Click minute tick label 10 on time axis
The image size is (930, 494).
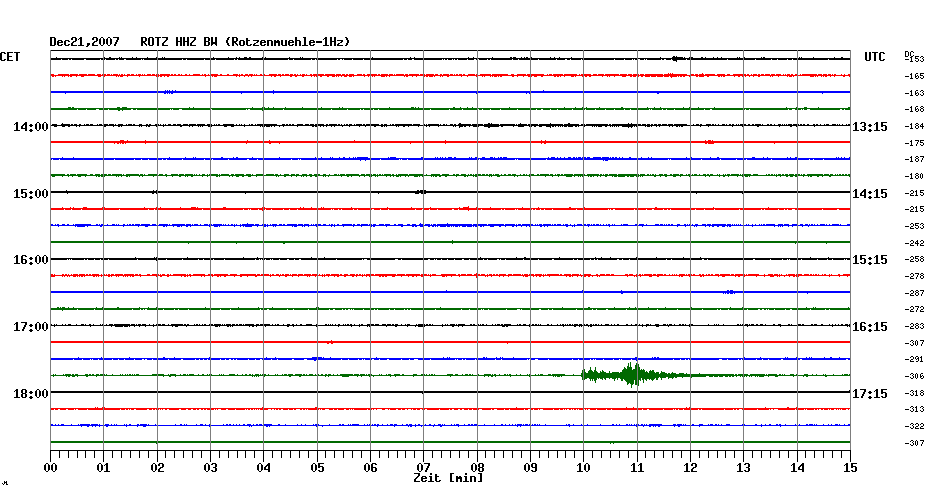584,468
